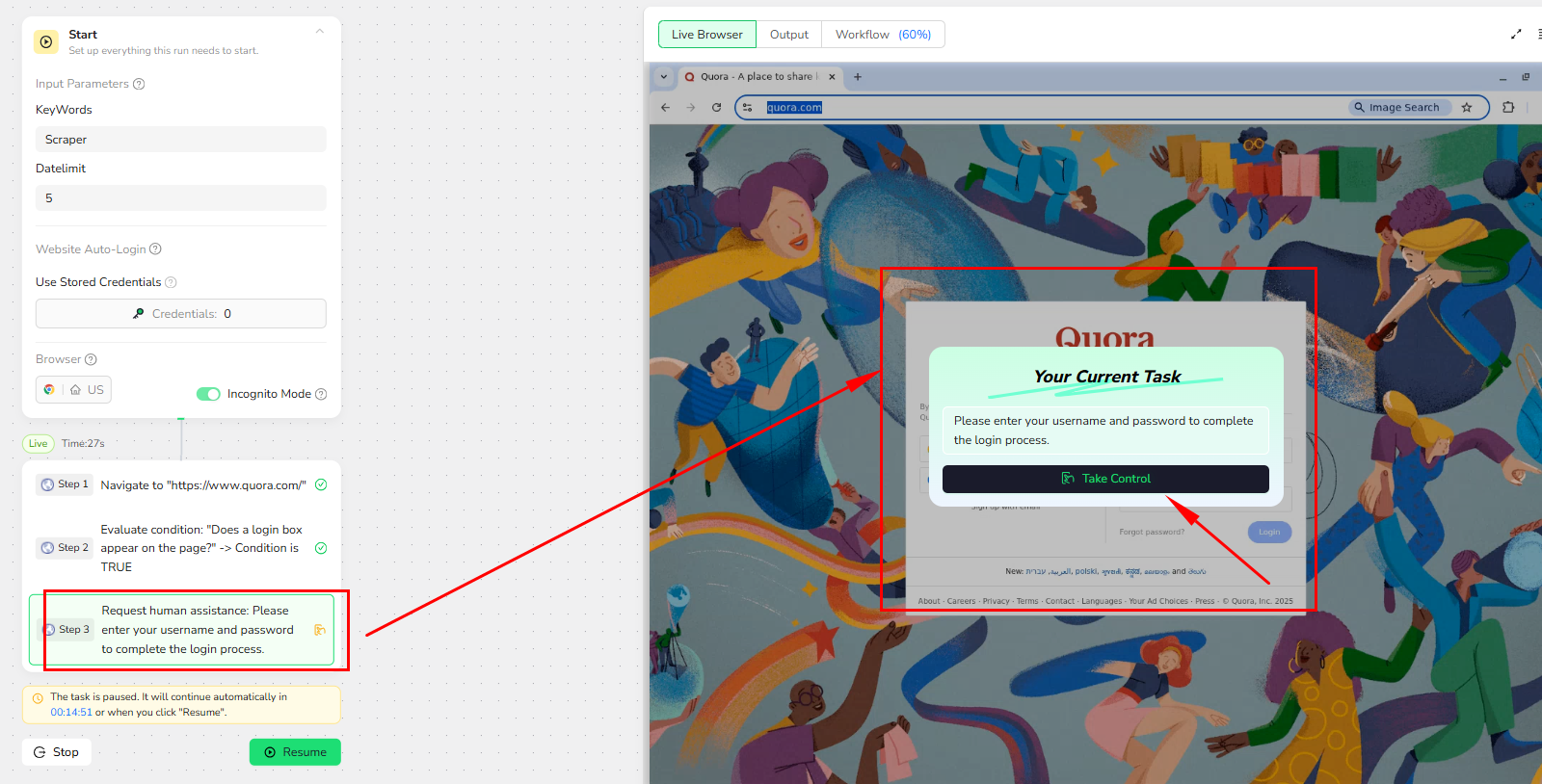Open the browser extensions puzzle icon
This screenshot has height=784, width=1542.
pos(1508,108)
